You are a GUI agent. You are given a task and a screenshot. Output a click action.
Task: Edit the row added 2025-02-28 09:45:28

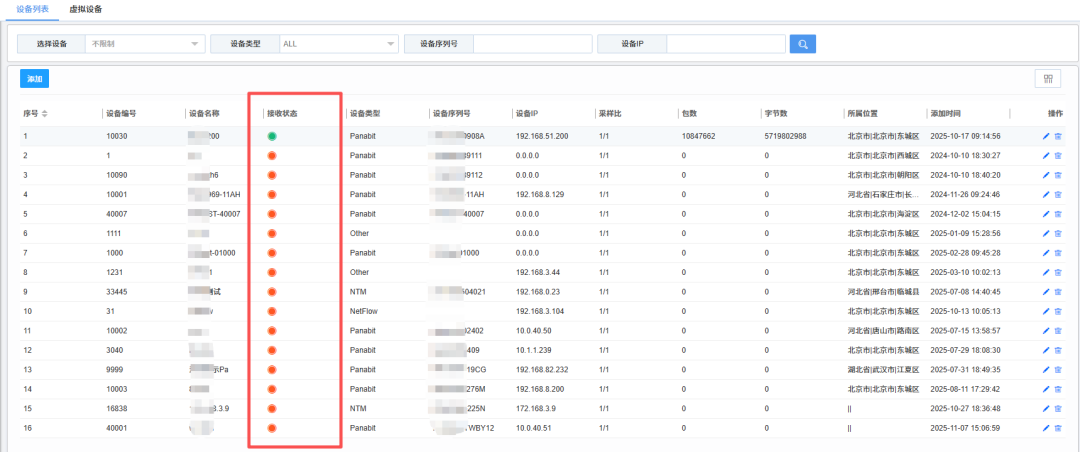pos(1046,253)
